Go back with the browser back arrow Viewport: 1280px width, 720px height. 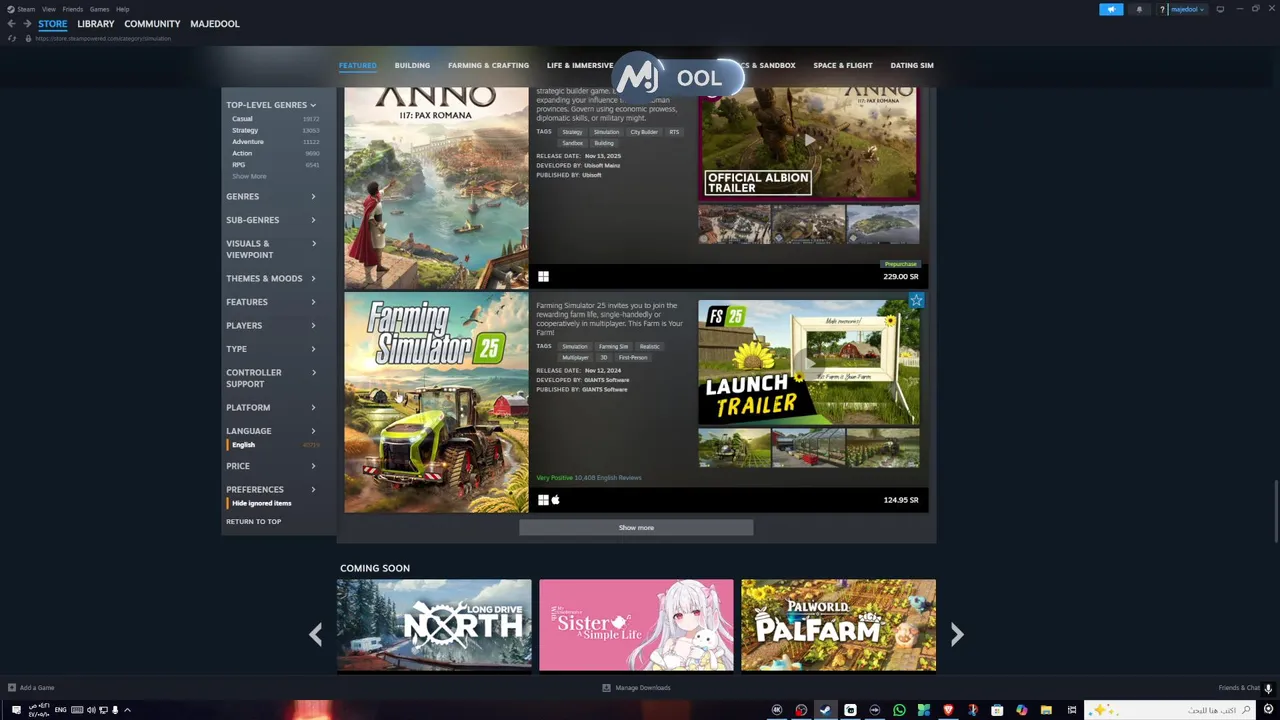[x=12, y=24]
